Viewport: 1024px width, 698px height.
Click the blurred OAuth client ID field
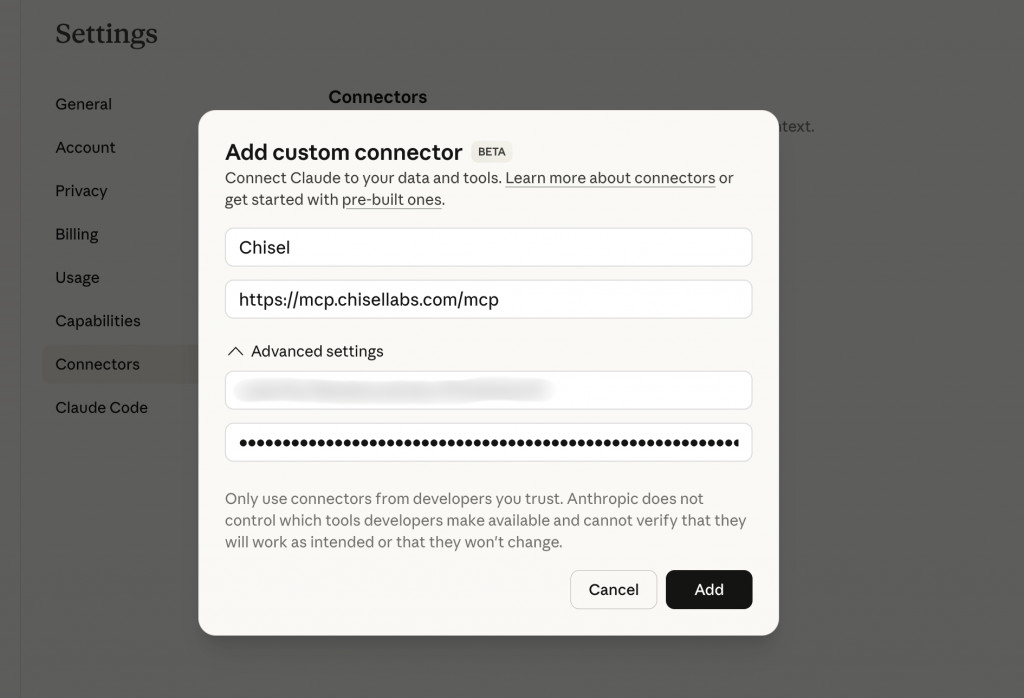[x=488, y=390]
